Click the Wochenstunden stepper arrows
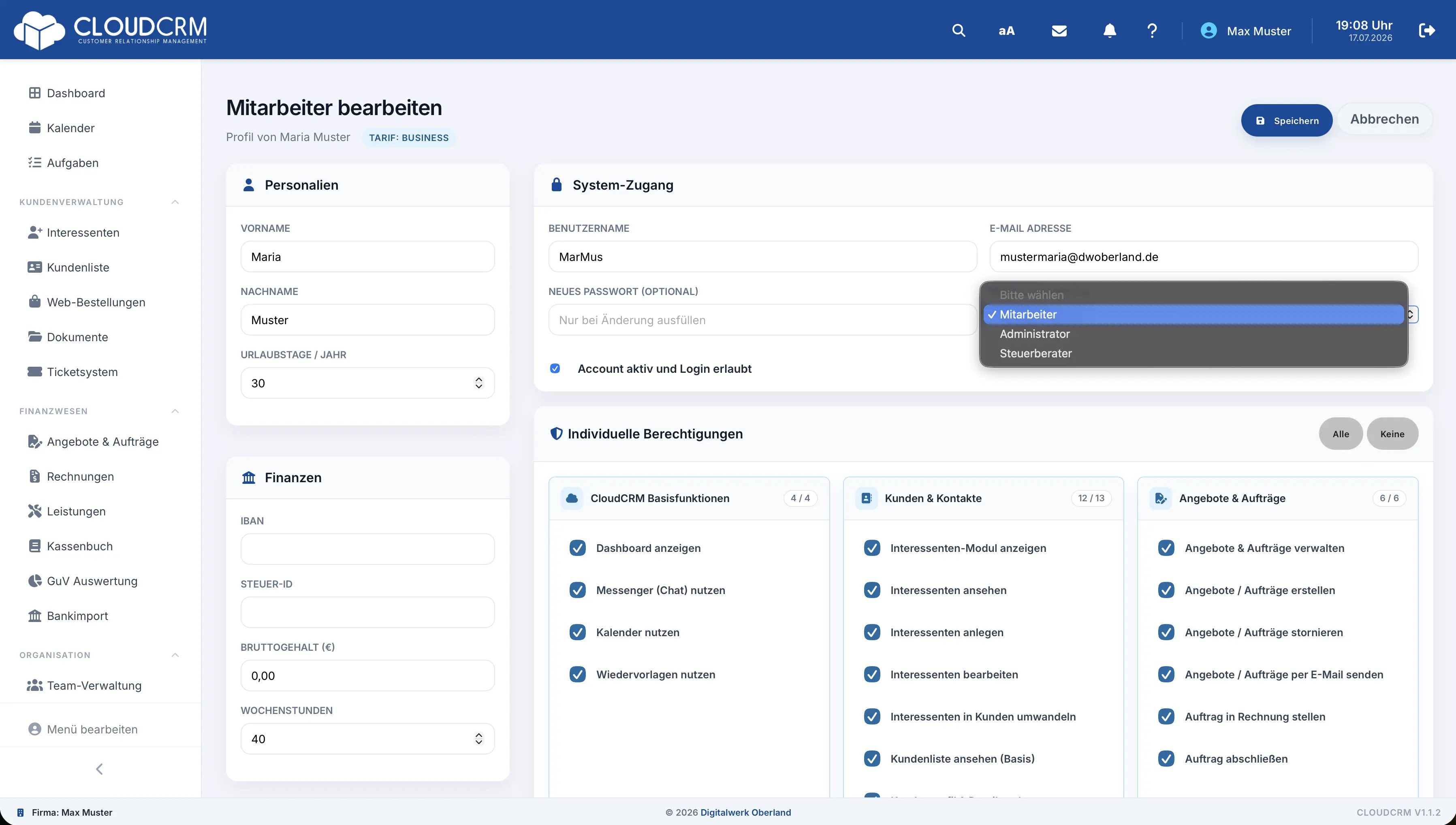The image size is (1456, 825). coord(478,739)
